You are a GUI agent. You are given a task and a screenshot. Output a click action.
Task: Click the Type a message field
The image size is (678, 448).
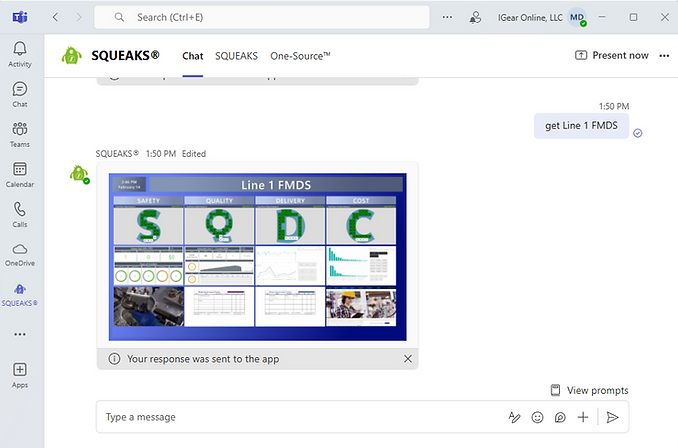click(x=300, y=417)
